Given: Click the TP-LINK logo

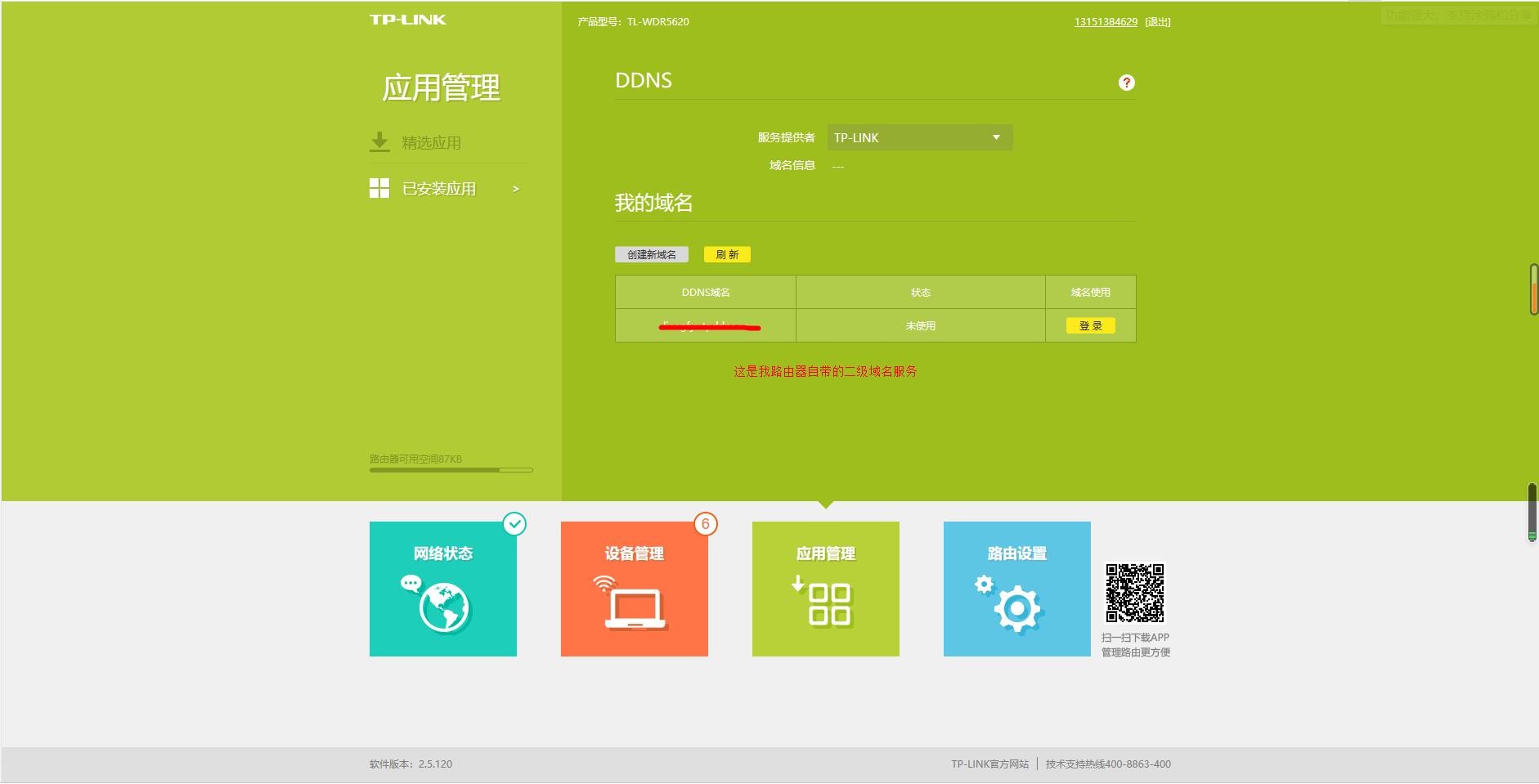Looking at the screenshot, I should click(407, 20).
